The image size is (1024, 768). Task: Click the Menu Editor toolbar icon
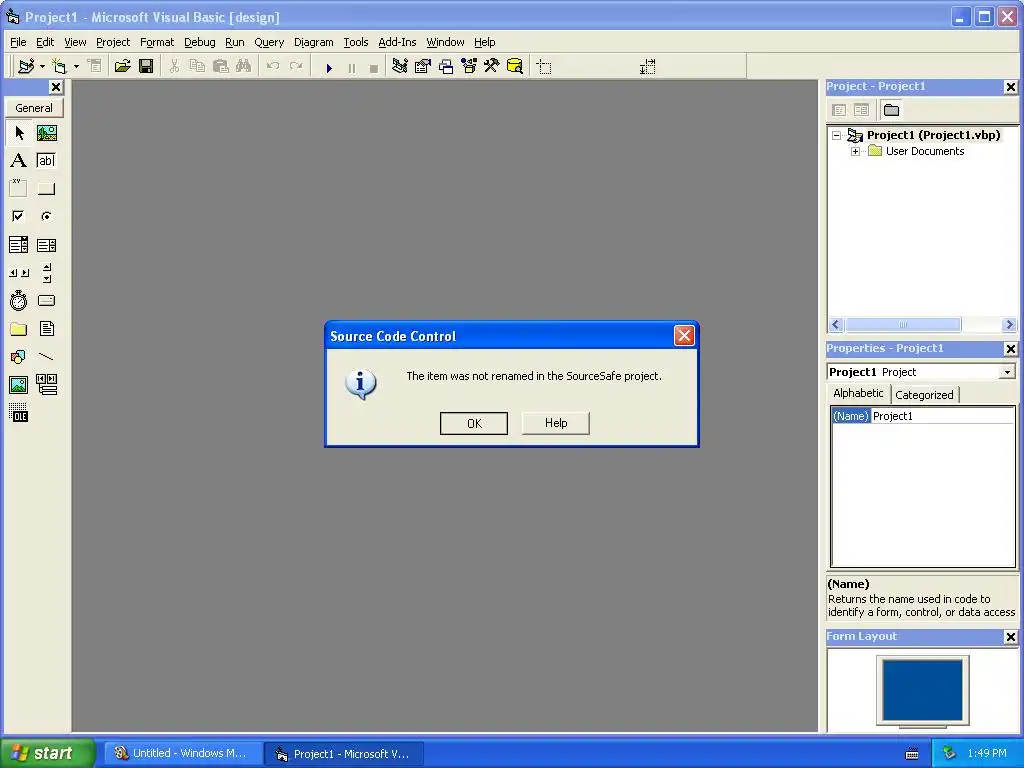pos(94,66)
